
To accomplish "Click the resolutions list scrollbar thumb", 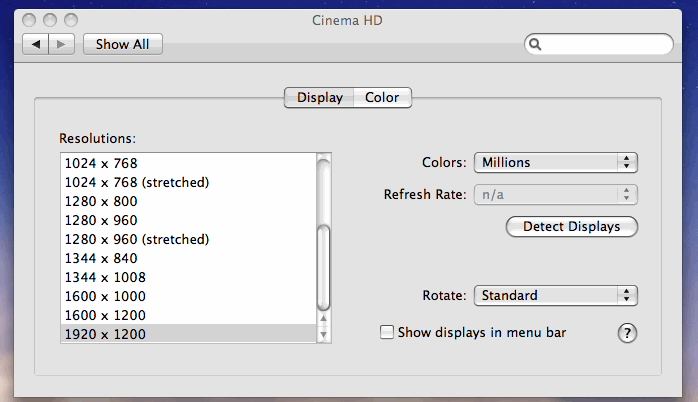I will coord(323,262).
